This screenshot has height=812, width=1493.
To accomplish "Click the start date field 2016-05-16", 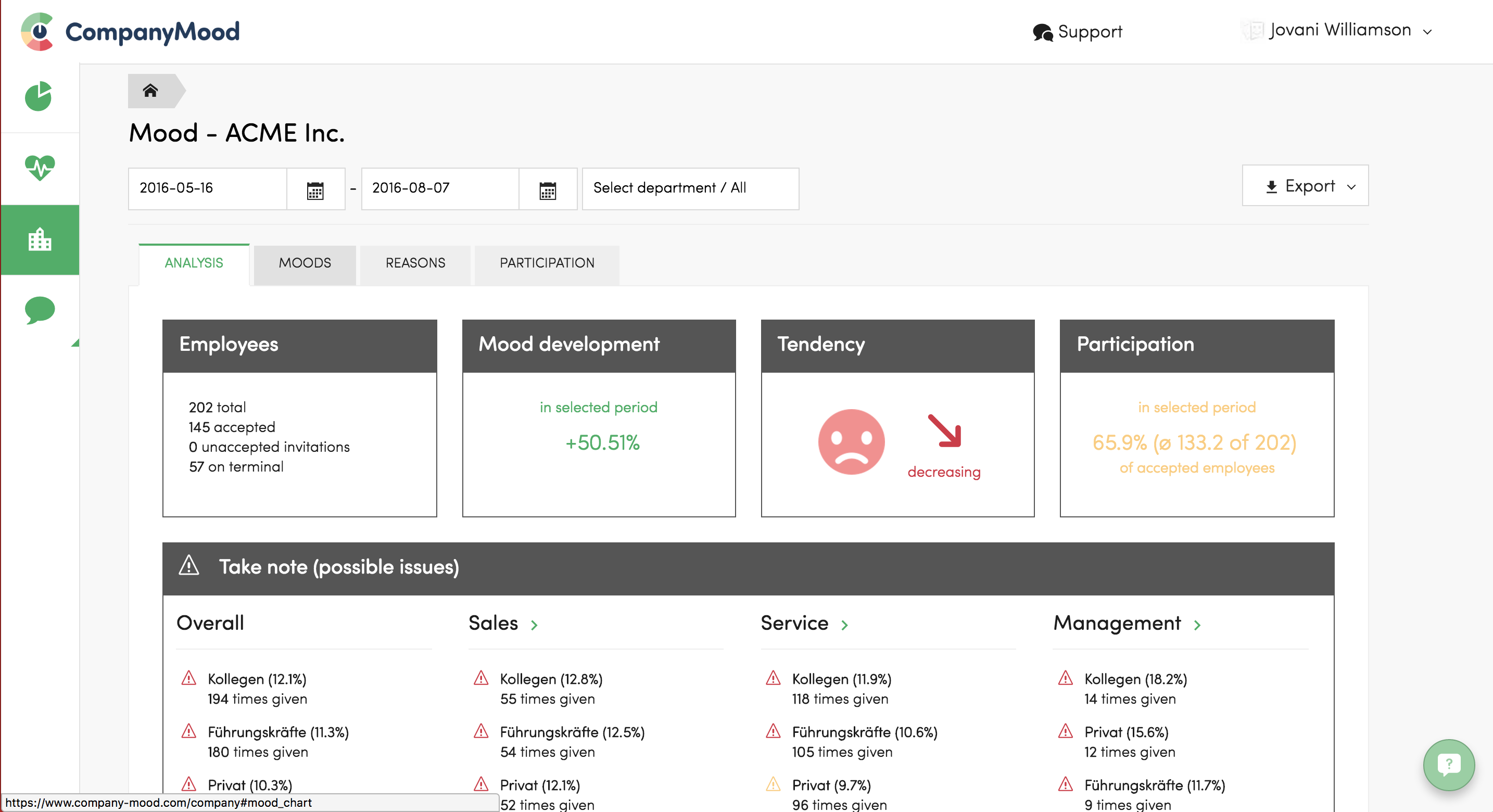I will pos(207,188).
